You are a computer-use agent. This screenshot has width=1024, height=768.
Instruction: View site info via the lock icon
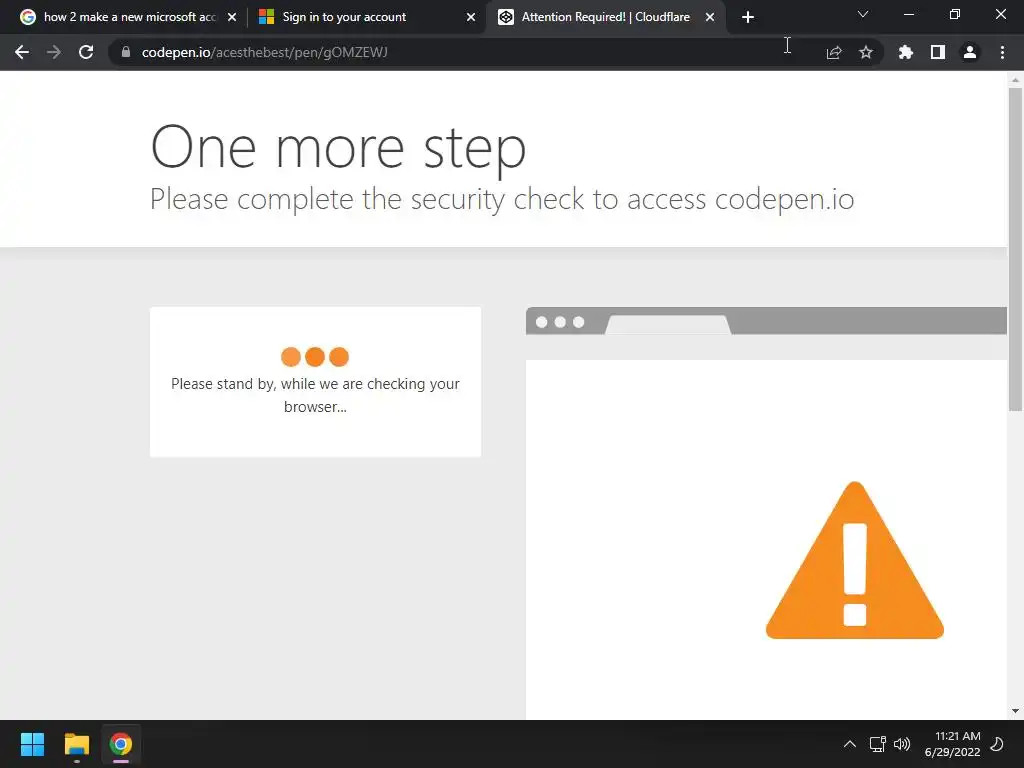tap(126, 52)
